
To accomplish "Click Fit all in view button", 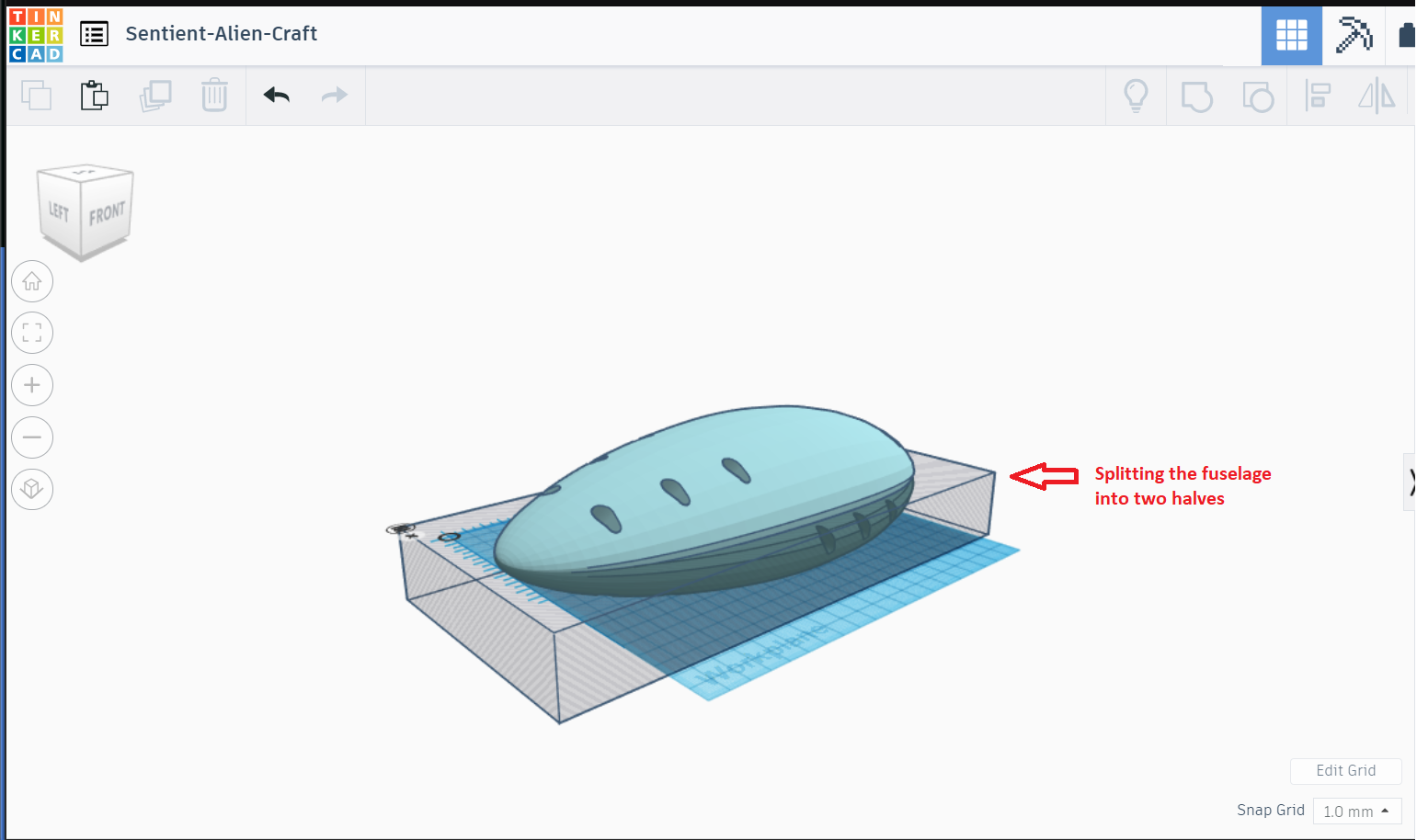I will coord(32,333).
